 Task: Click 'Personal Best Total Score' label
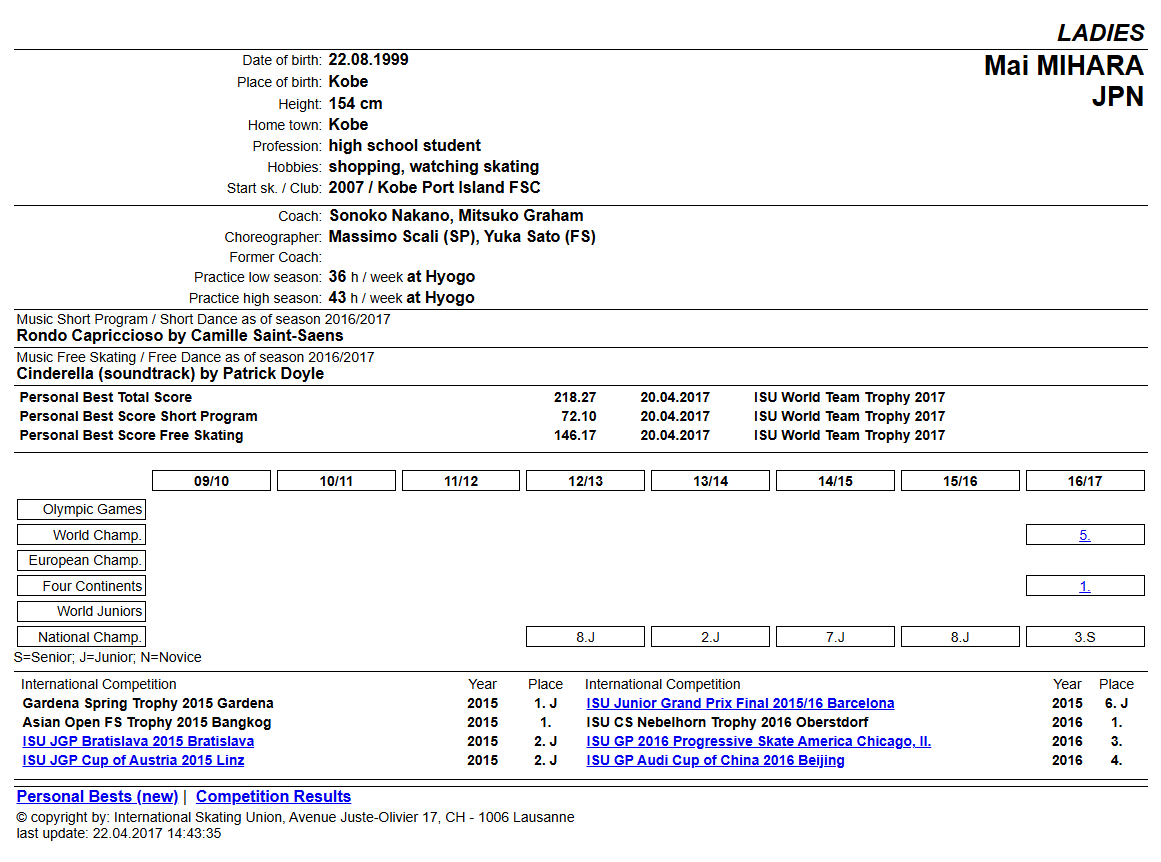(106, 398)
